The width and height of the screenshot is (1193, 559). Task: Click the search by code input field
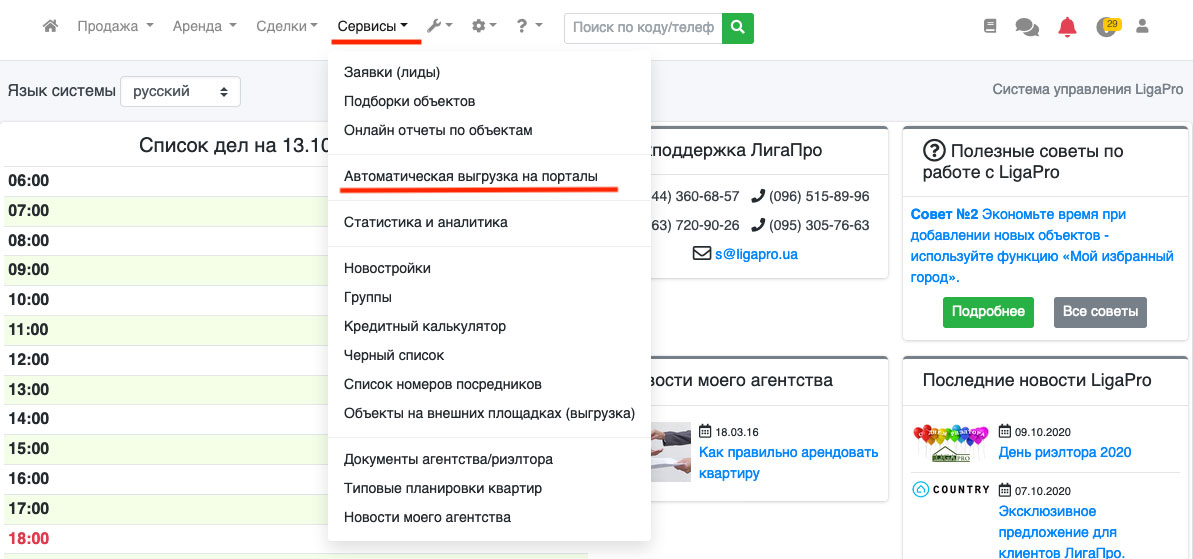point(643,28)
